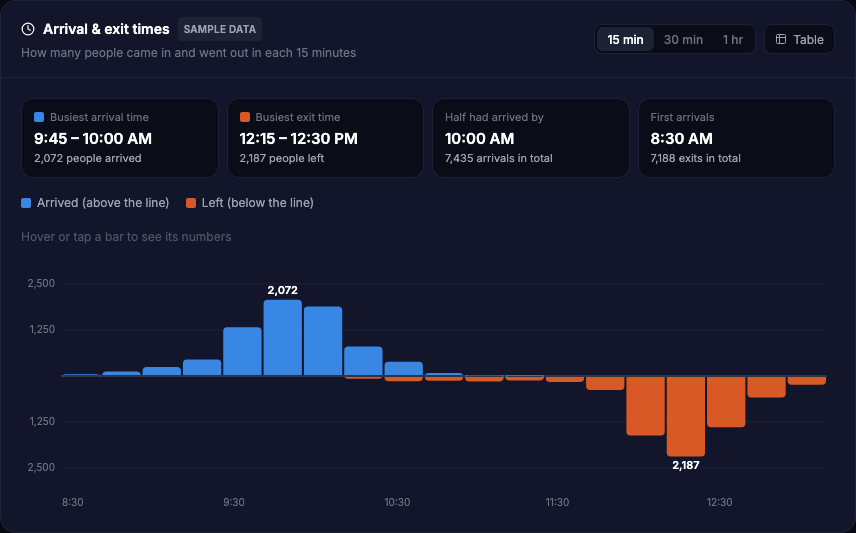Click the 'First arrivals' label
This screenshot has width=856, height=533.
coord(682,117)
